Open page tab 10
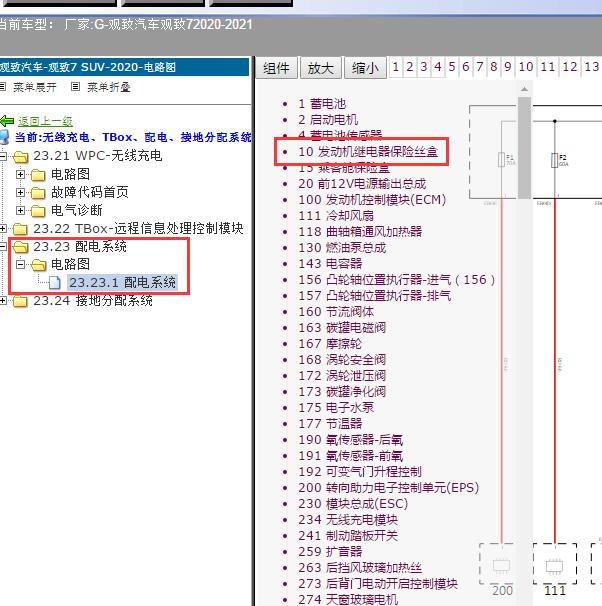Viewport: 602px width, 606px height. click(526, 67)
